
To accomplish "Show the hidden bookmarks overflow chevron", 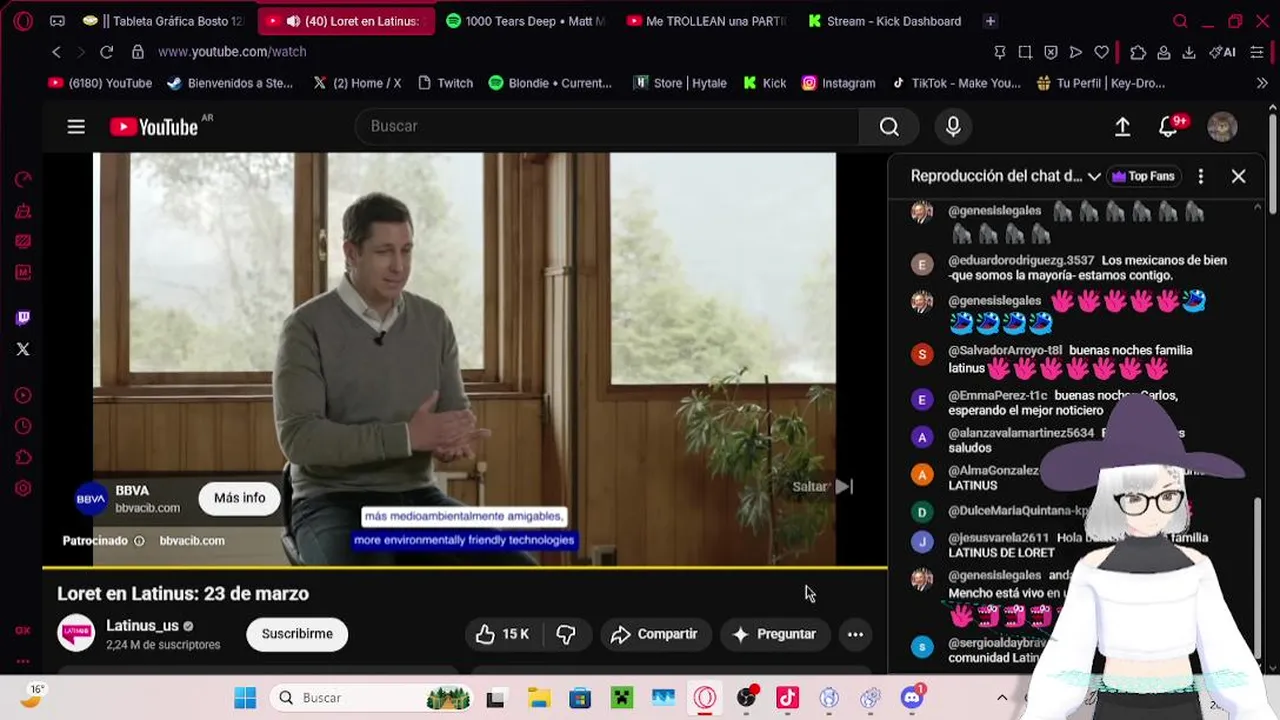I will click(1261, 83).
